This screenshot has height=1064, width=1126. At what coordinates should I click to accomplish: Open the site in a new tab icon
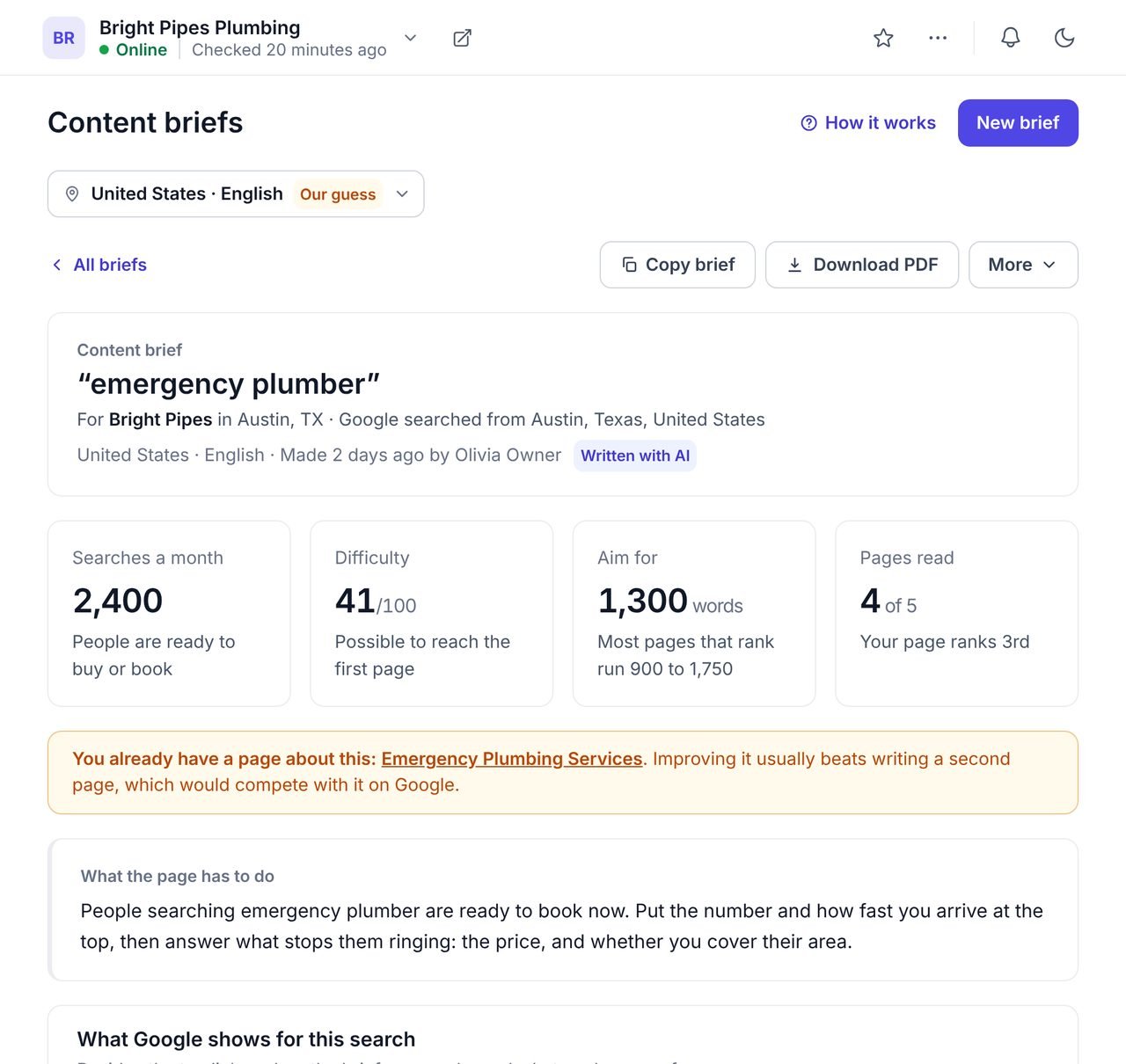pyautogui.click(x=462, y=38)
